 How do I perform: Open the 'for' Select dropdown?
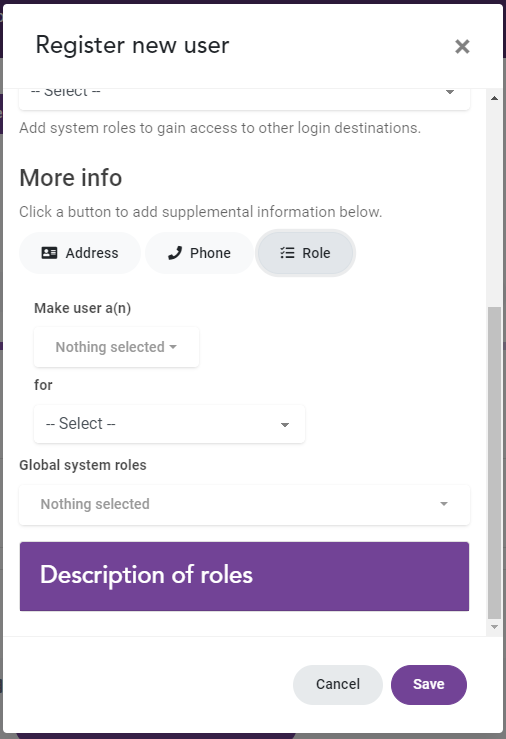(169, 424)
